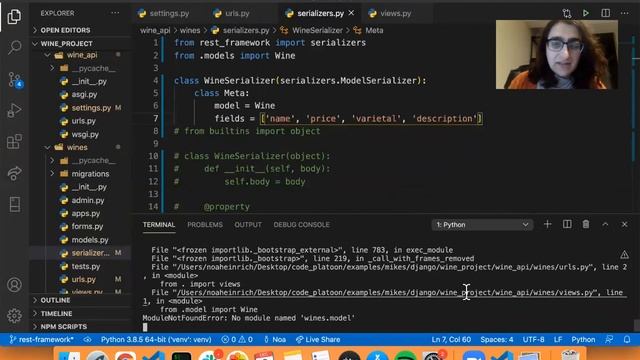This screenshot has width=640, height=360.
Task: Select the TERMINAL panel tab
Action: pyautogui.click(x=159, y=225)
